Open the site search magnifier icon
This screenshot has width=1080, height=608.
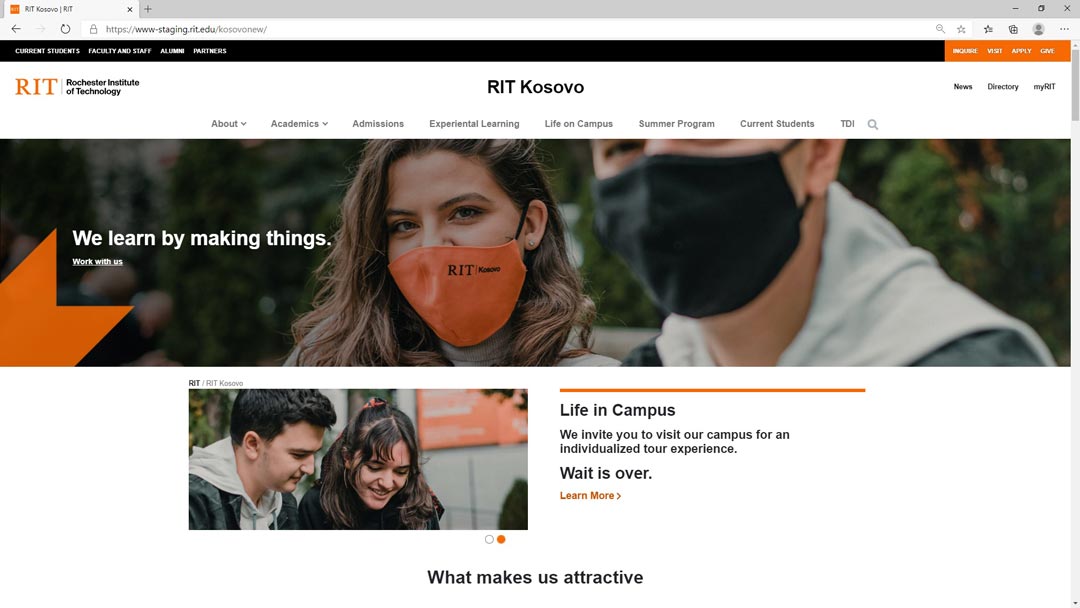coord(873,125)
